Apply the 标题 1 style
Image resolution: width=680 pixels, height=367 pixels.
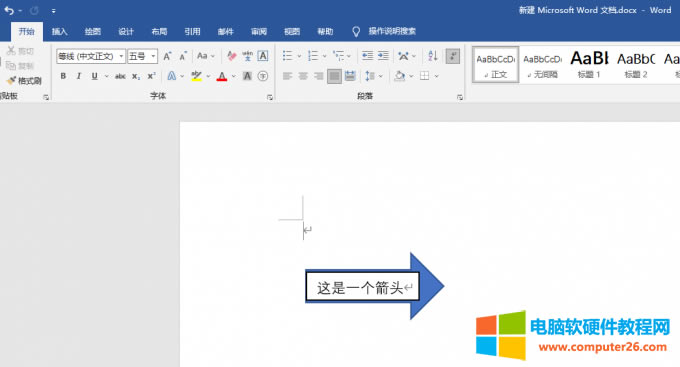[x=589, y=65]
